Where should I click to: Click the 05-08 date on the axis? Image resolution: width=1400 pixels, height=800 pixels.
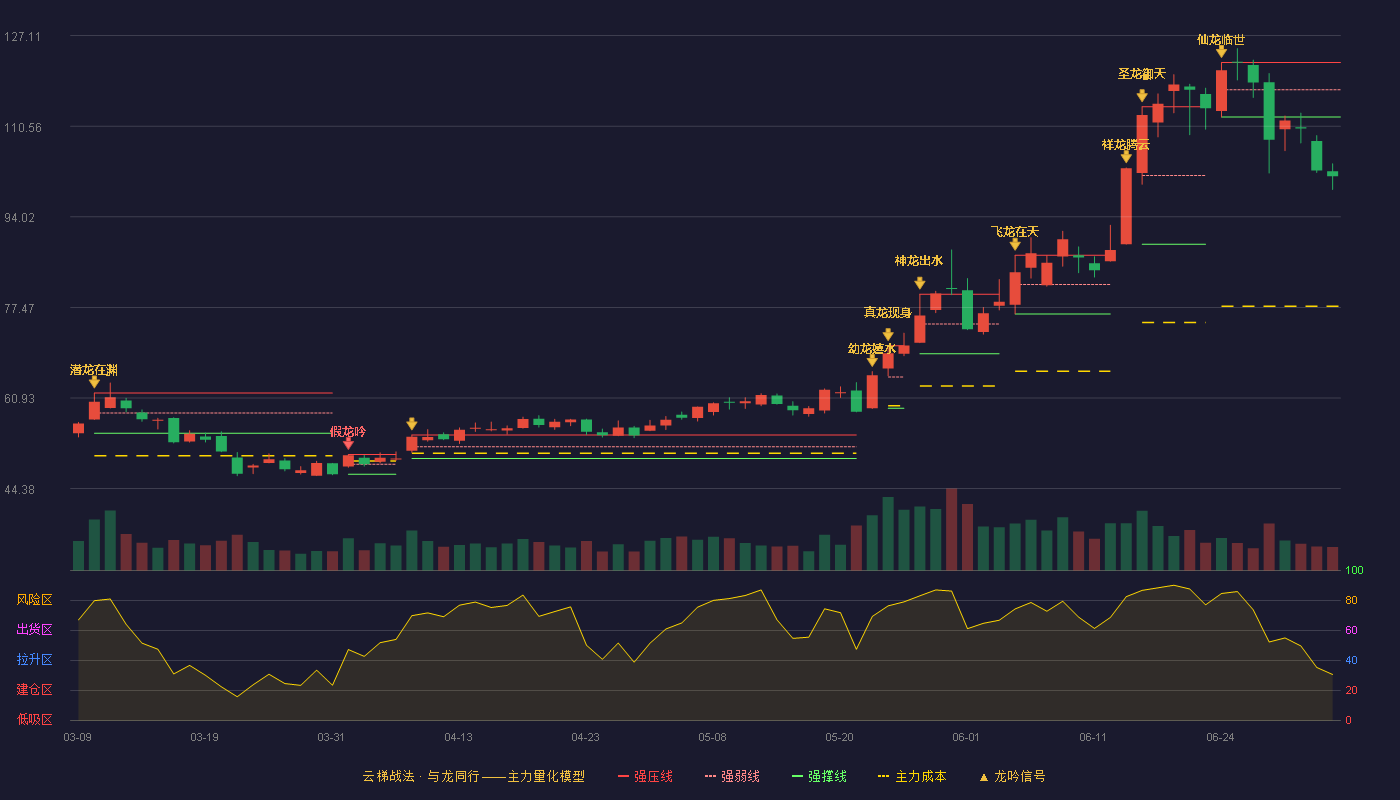point(712,737)
